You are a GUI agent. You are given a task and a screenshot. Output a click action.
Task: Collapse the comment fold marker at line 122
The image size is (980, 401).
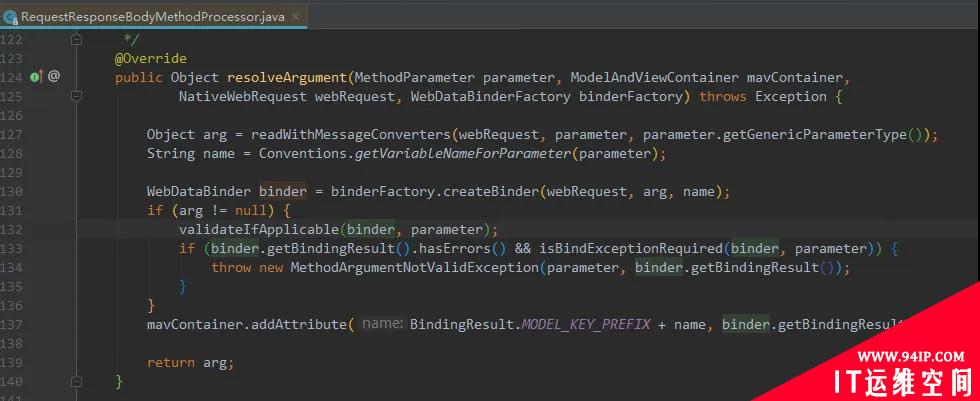click(x=76, y=39)
